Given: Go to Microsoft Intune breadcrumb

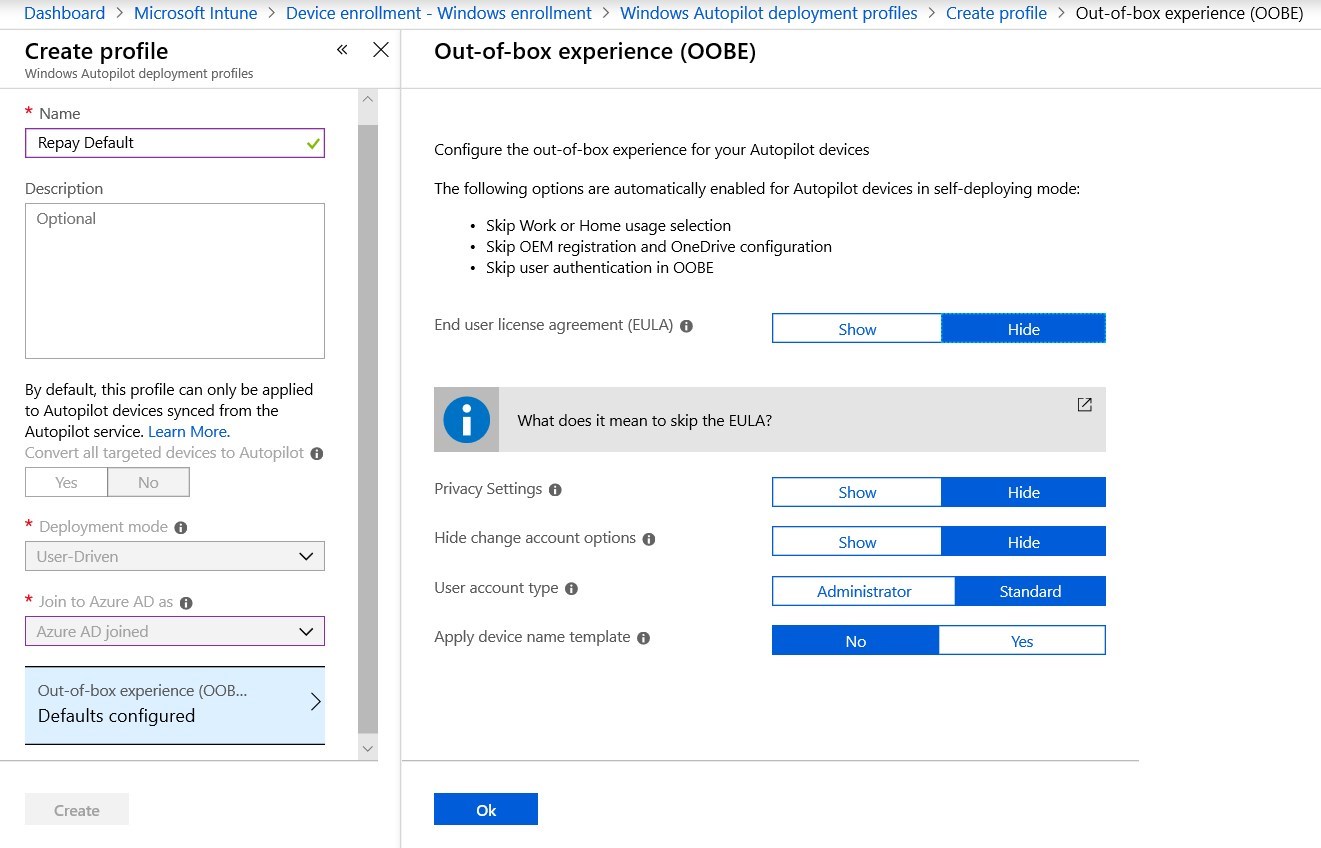Looking at the screenshot, I should tap(196, 13).
